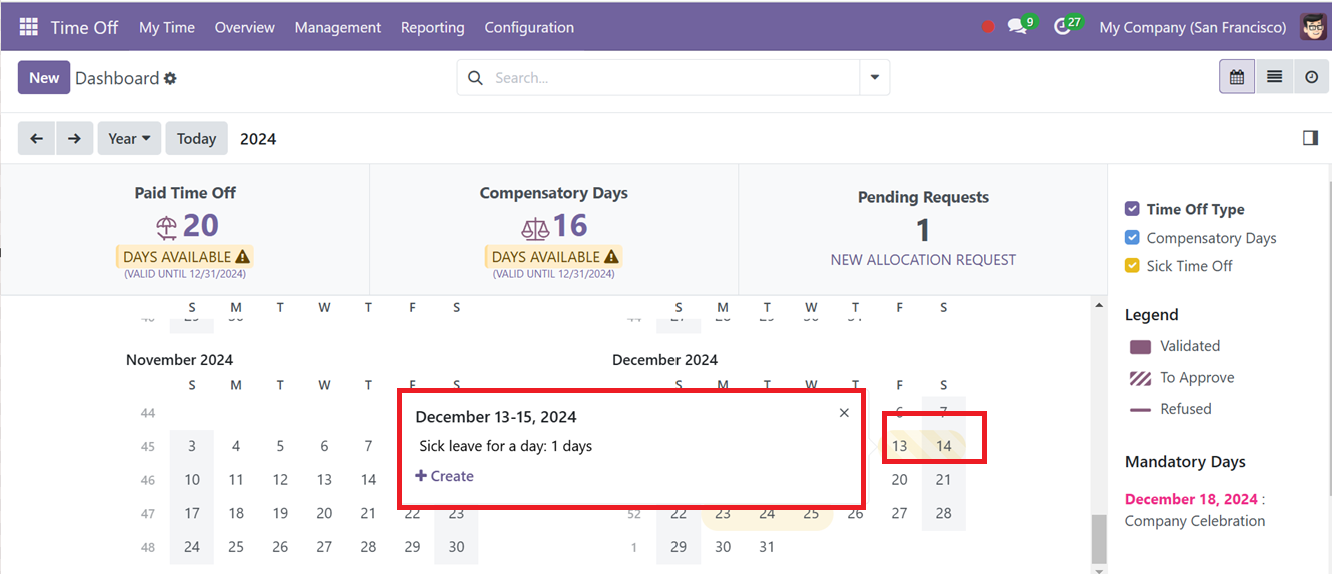The width and height of the screenshot is (1332, 574).
Task: Select November 12 date cell
Action: (280, 480)
